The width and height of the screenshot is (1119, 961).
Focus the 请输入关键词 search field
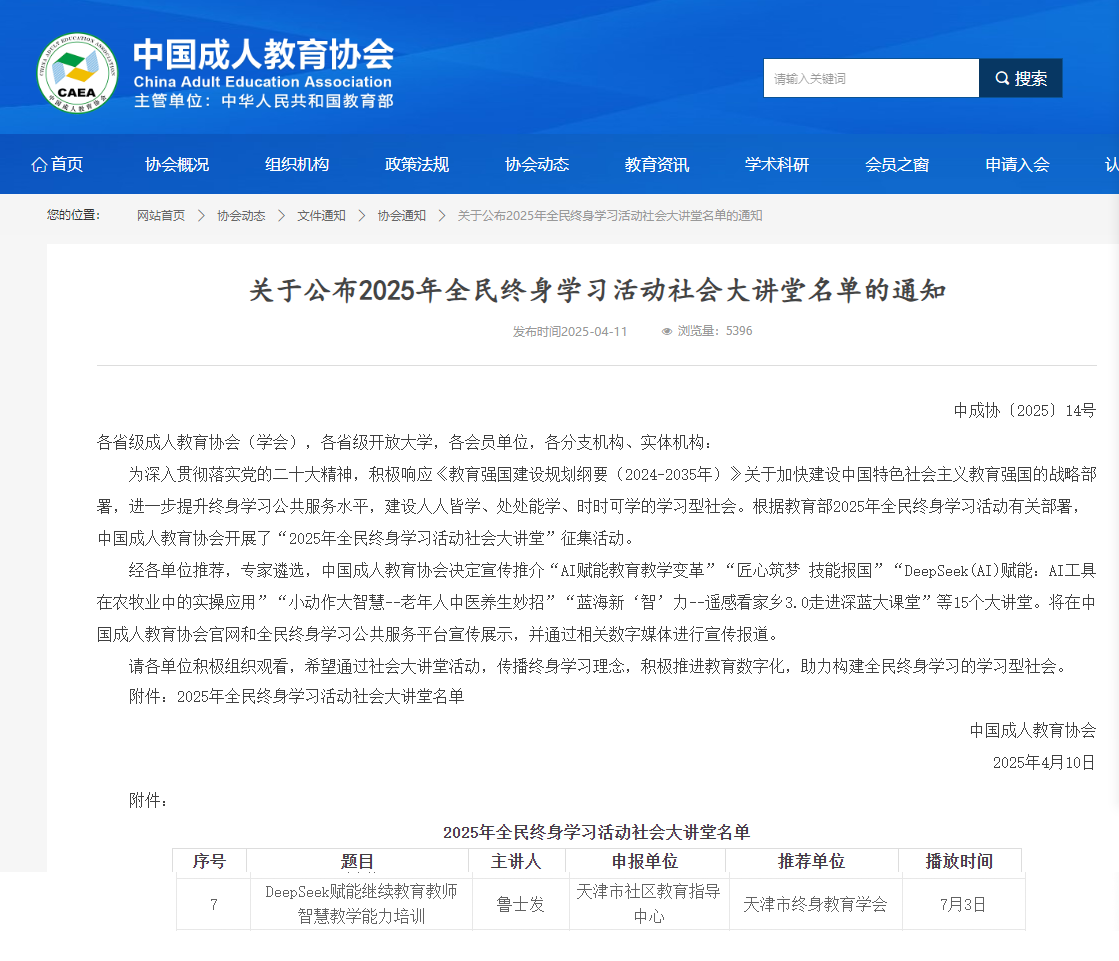[x=871, y=78]
